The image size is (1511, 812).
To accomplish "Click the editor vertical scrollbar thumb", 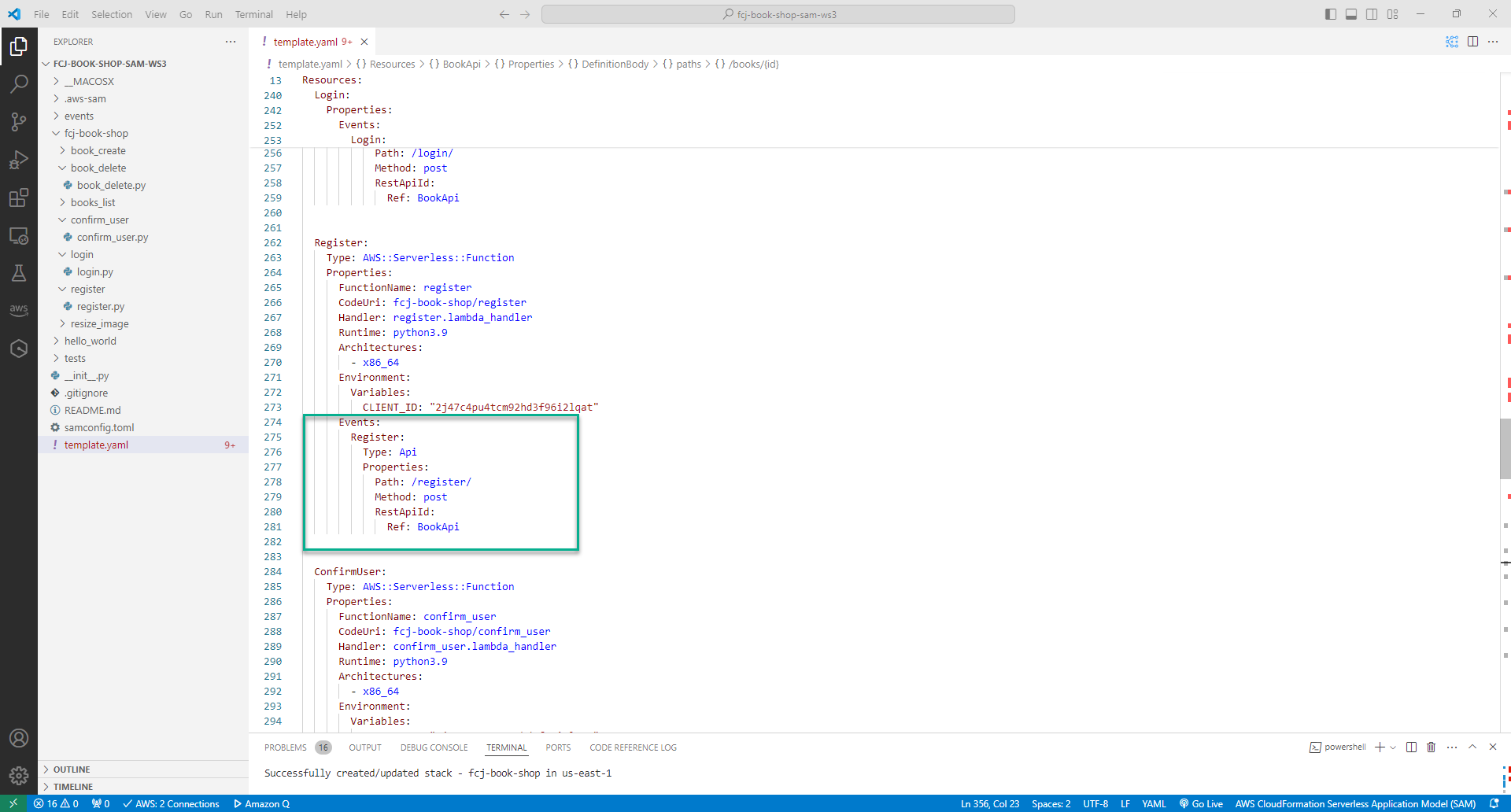I will tap(1505, 448).
